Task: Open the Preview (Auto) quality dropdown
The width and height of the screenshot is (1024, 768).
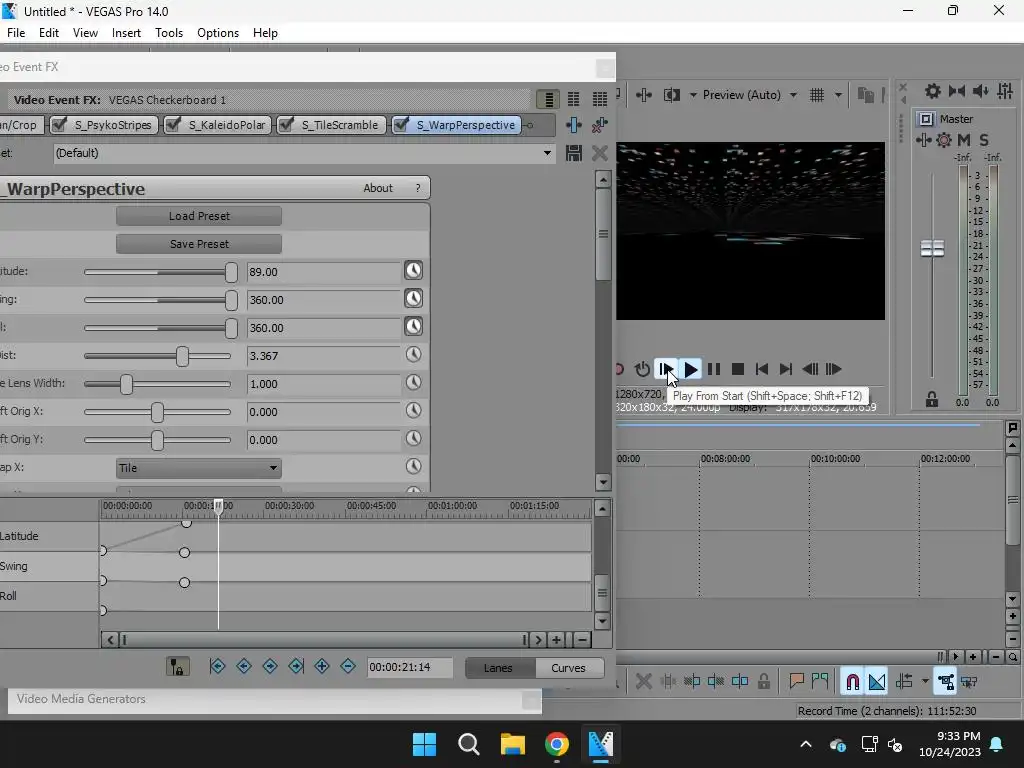Action: click(x=750, y=95)
